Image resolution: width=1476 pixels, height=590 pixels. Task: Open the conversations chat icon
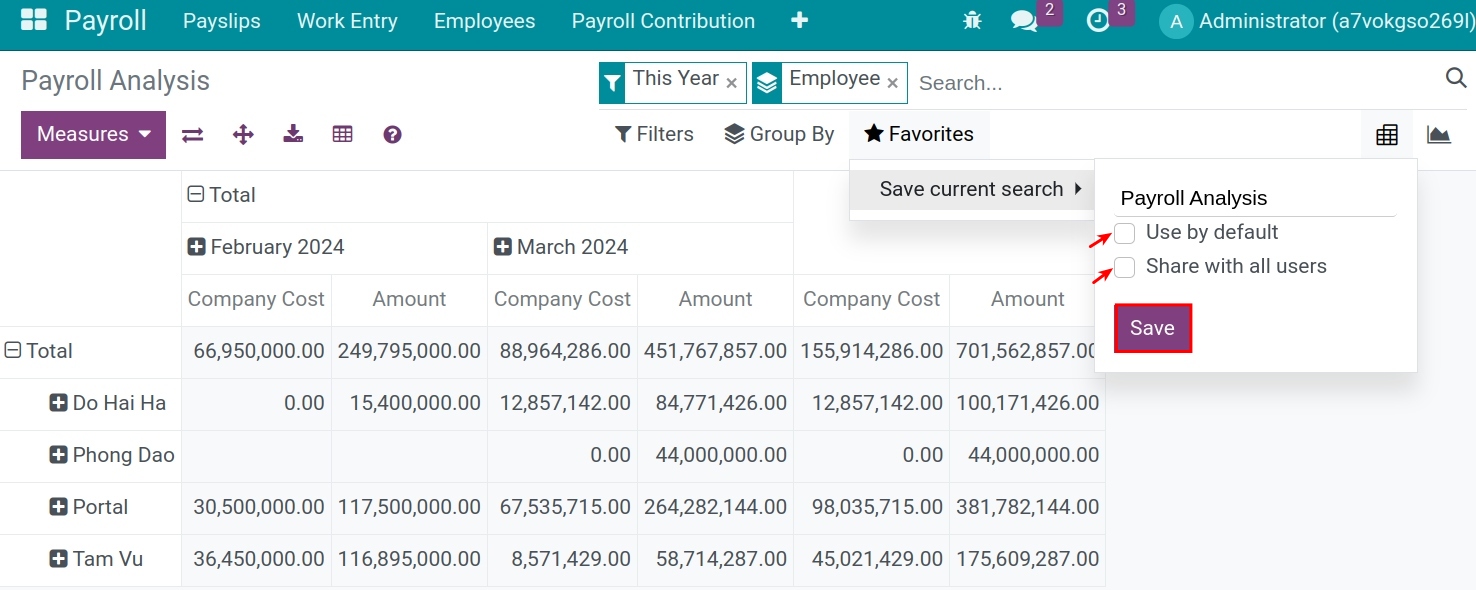1024,20
